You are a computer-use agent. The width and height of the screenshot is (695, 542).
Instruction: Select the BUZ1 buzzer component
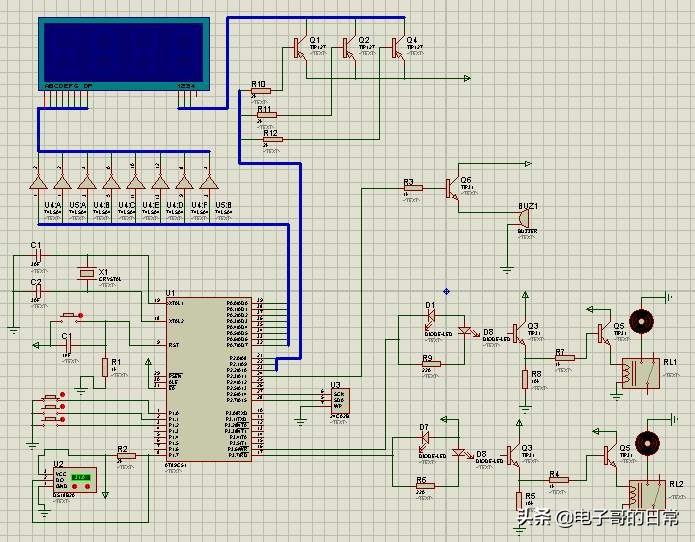(523, 218)
